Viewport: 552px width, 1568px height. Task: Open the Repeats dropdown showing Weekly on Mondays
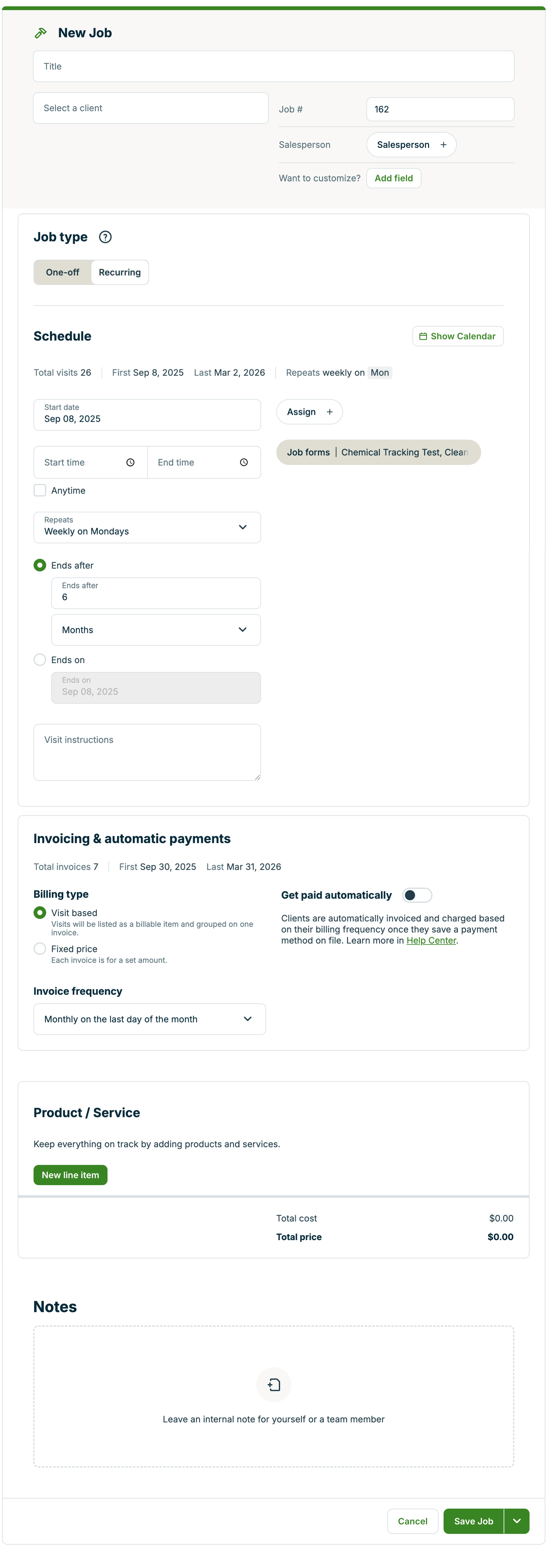[x=147, y=527]
